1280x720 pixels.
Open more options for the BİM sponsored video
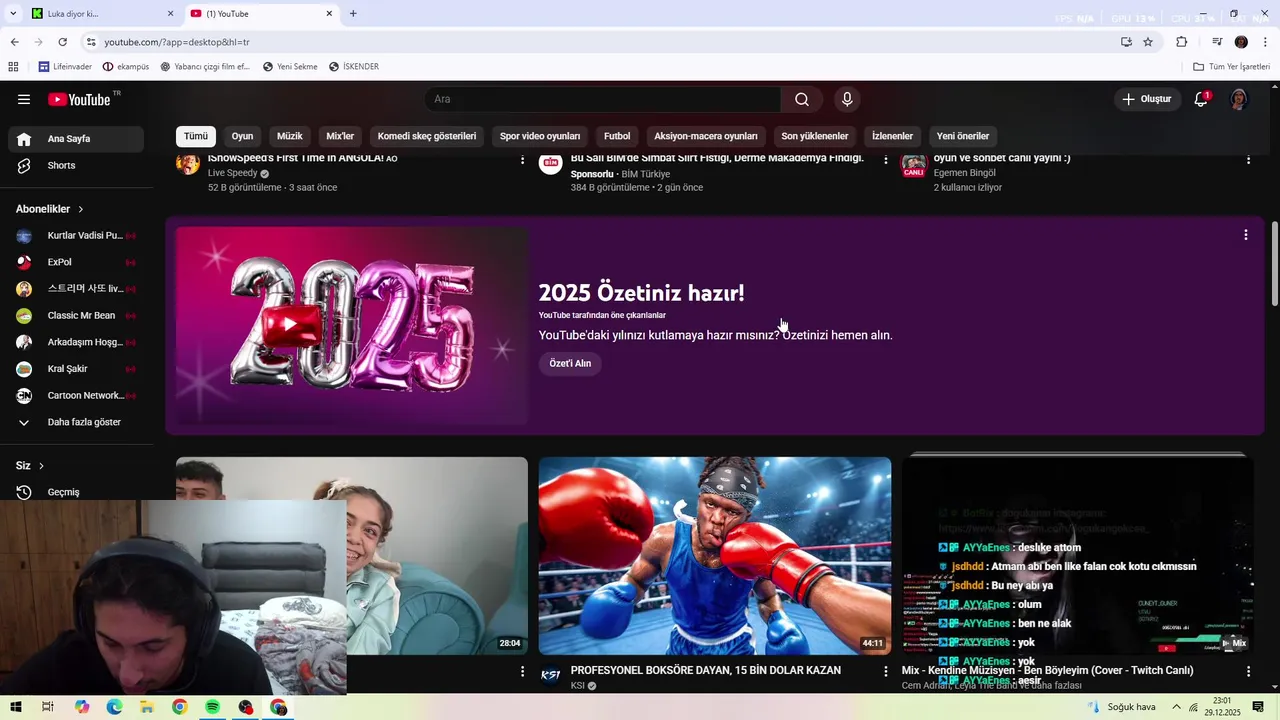pos(885,159)
